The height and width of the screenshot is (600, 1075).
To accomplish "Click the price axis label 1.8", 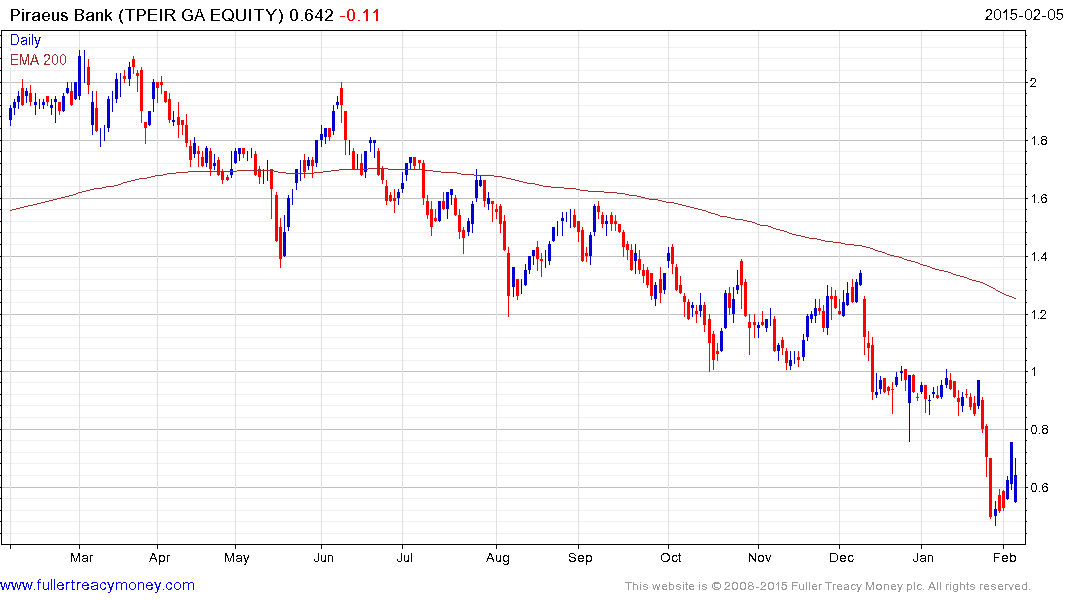I will [1039, 141].
